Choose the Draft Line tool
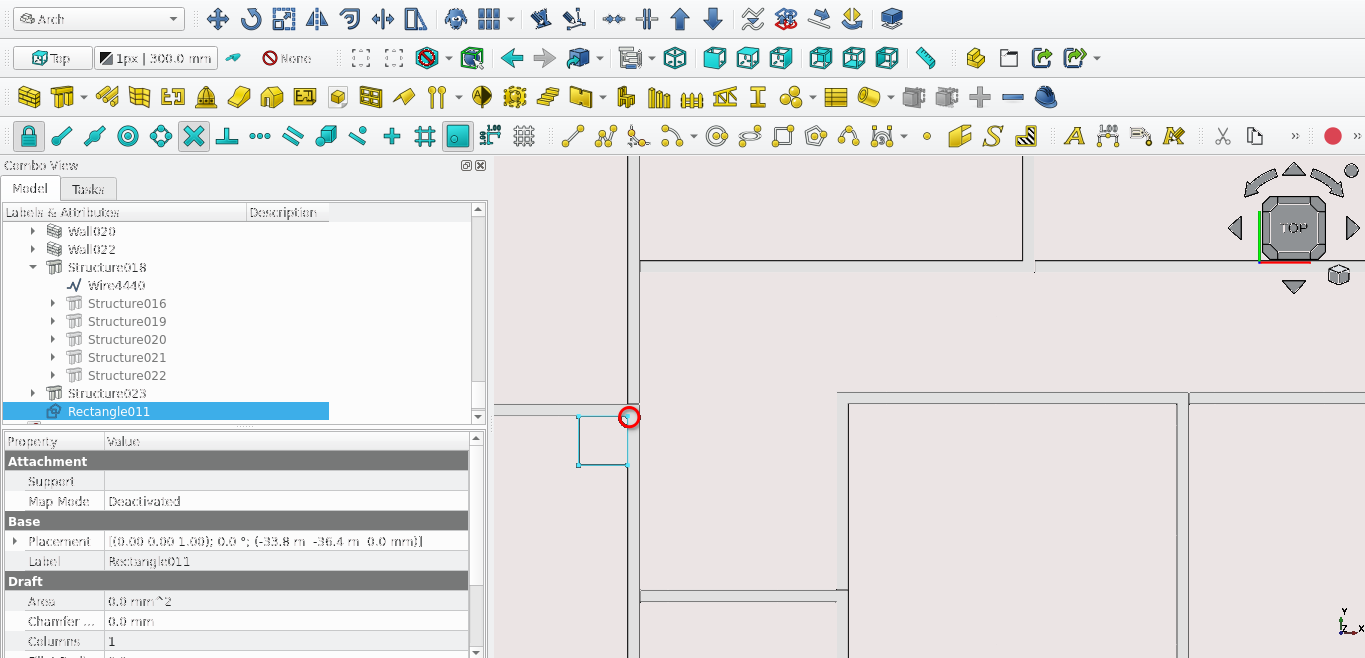 (x=573, y=136)
